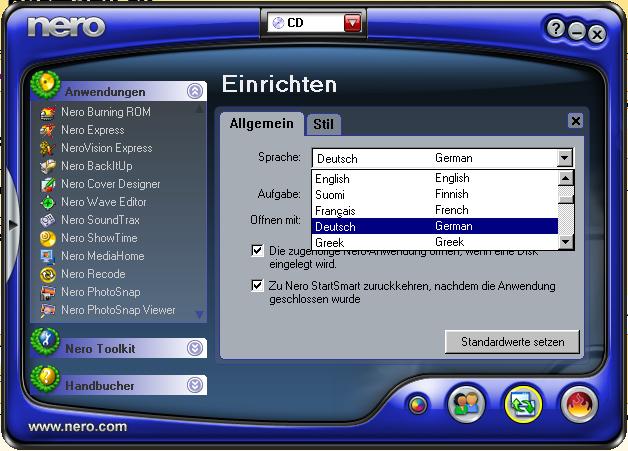Select English in language list
The height and width of the screenshot is (451, 628).
(x=435, y=178)
